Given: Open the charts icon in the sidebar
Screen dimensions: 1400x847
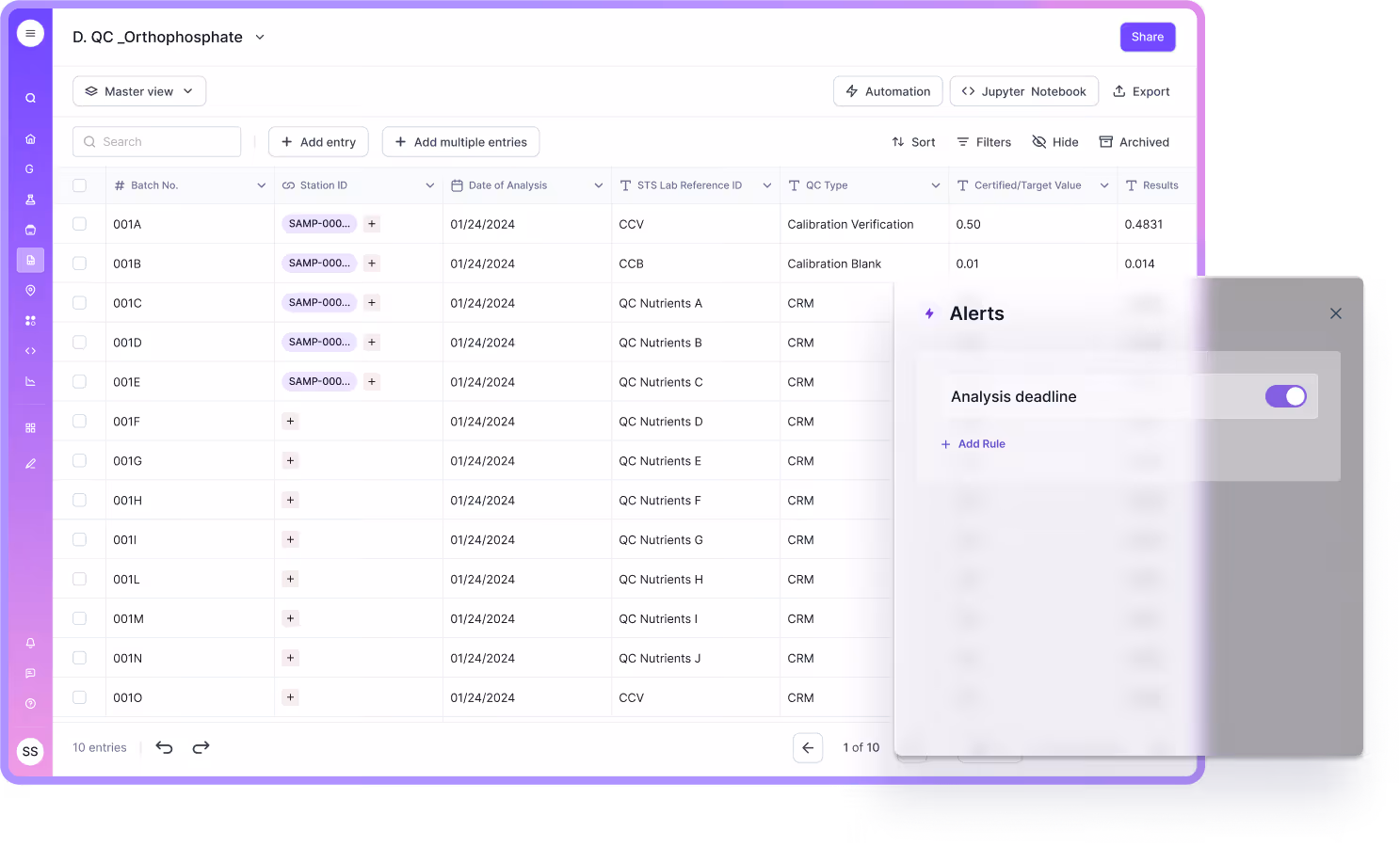Looking at the screenshot, I should tap(29, 380).
